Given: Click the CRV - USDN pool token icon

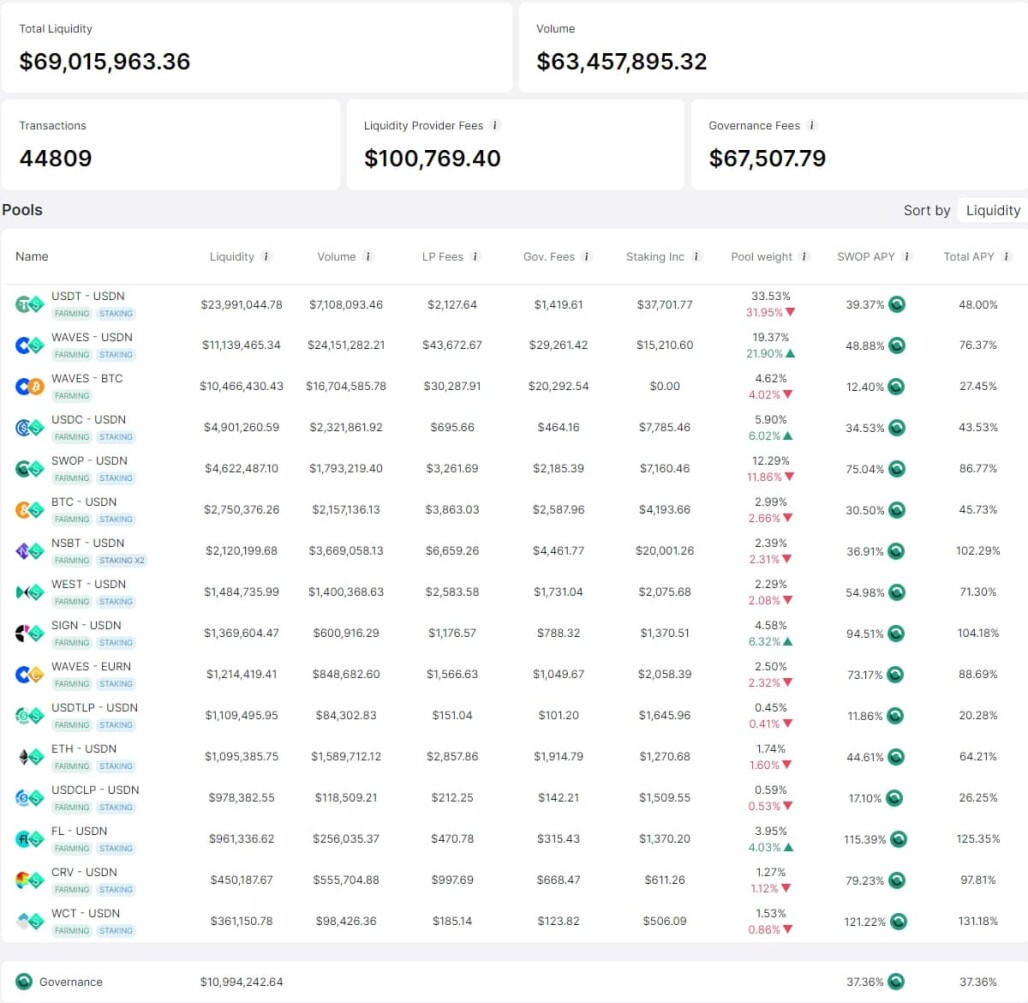Looking at the screenshot, I should point(30,880).
